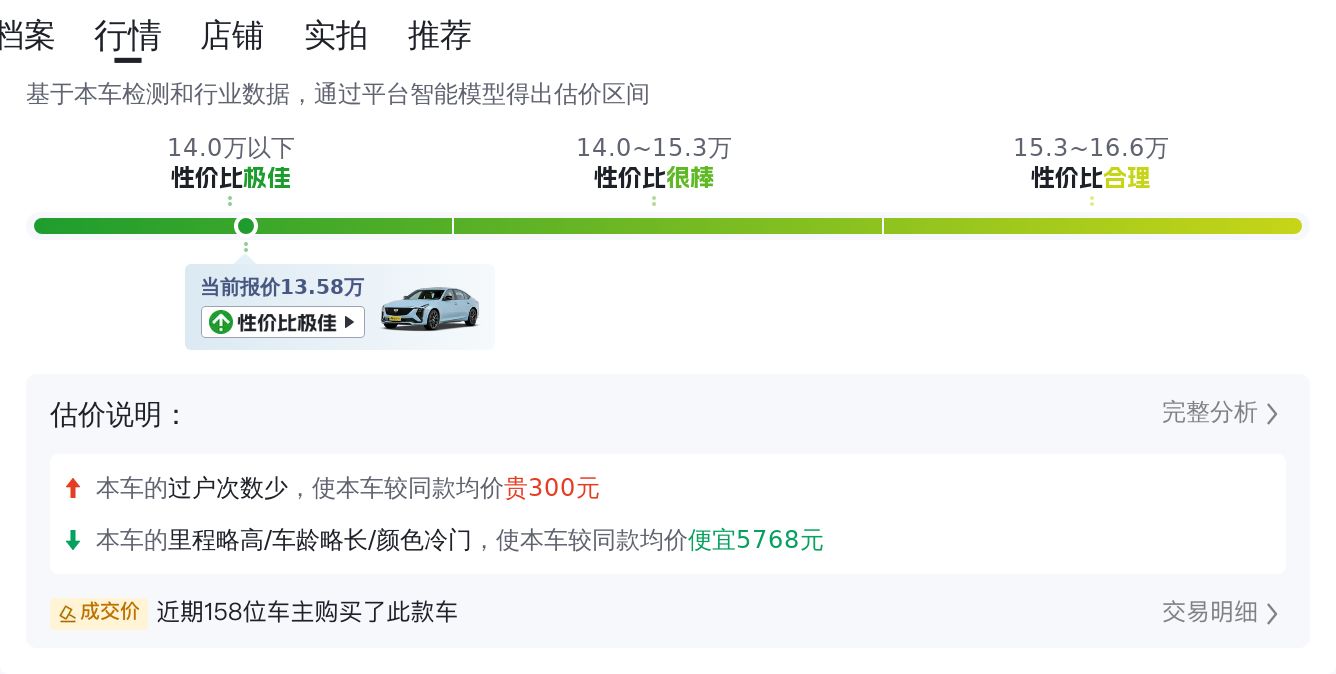View 交易明细 transaction details

coord(1209,611)
